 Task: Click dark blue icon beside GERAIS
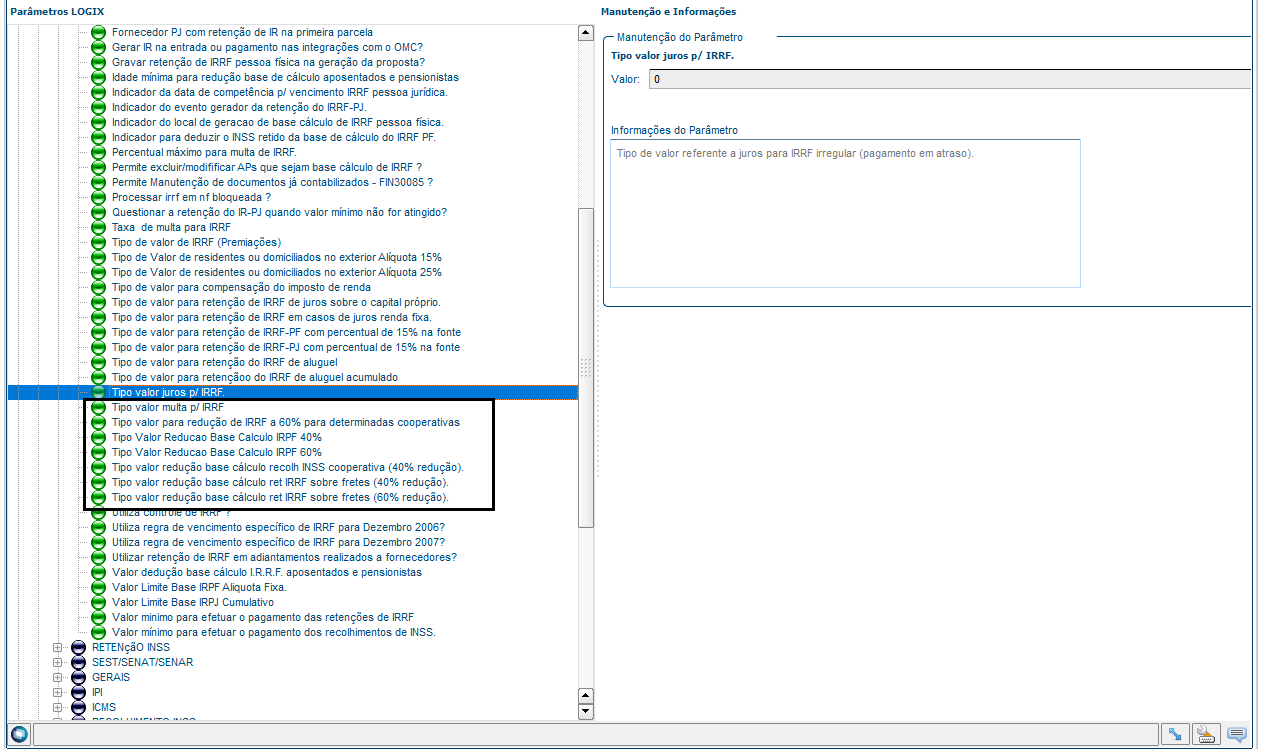click(79, 677)
